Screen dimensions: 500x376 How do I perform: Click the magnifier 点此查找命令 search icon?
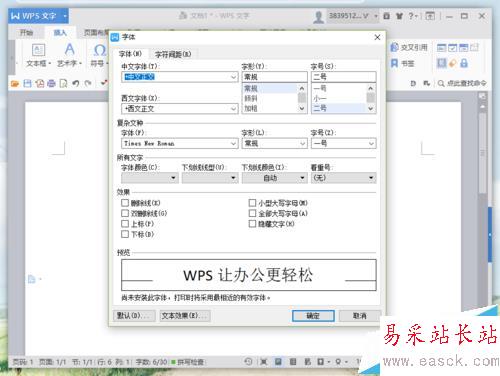coord(441,83)
